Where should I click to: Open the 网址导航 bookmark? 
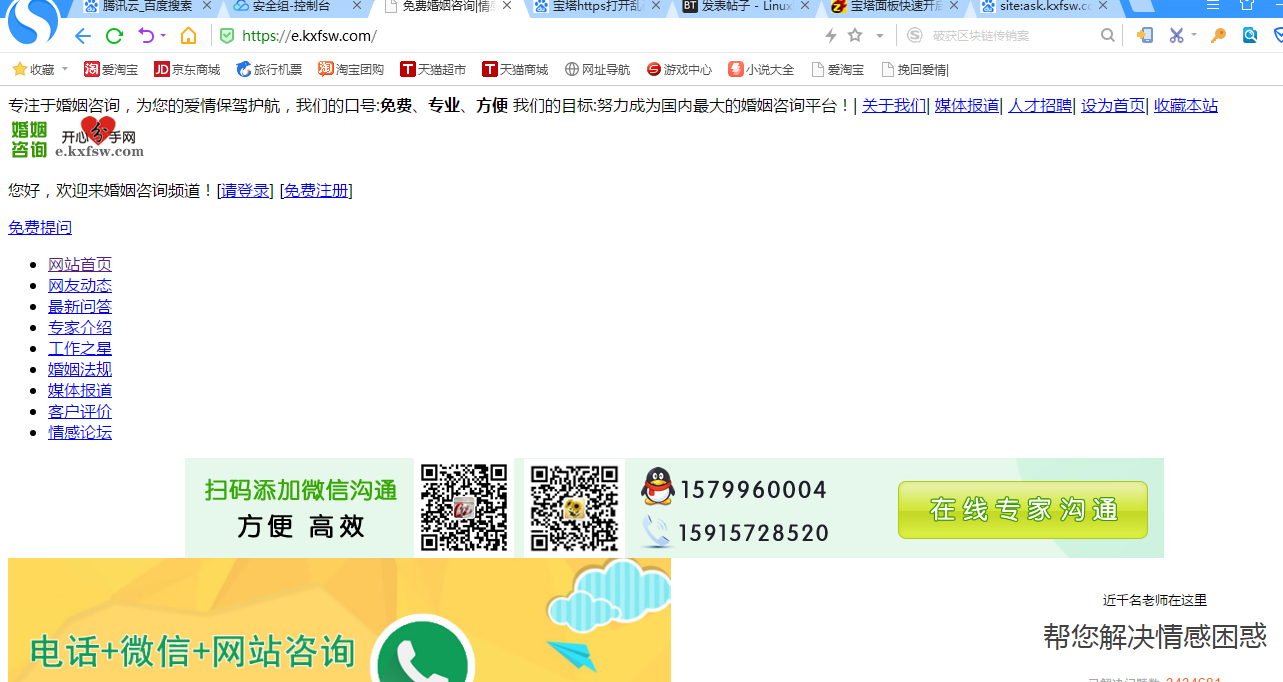(597, 69)
